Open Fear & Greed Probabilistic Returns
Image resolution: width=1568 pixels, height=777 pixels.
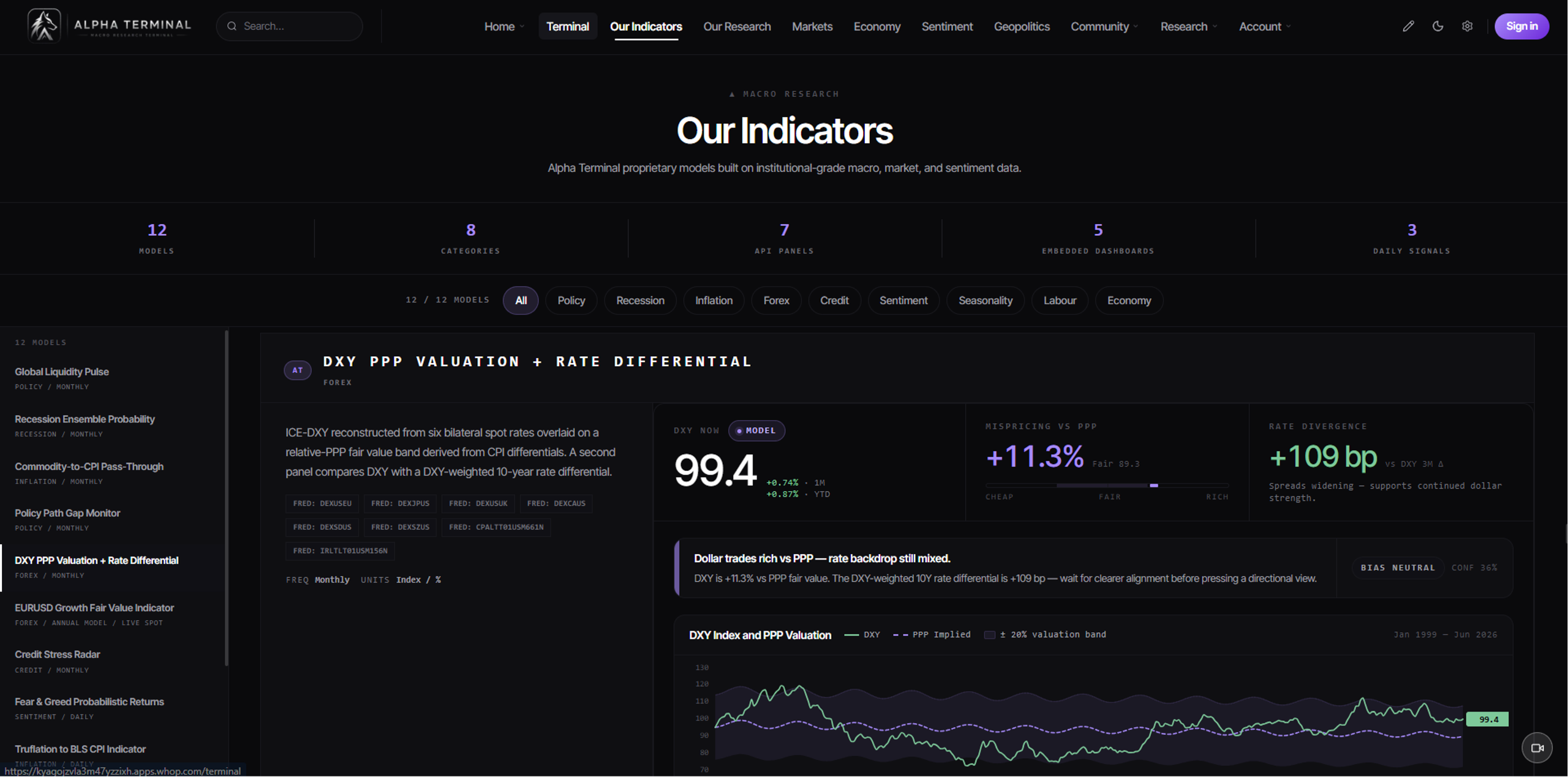[113, 708]
